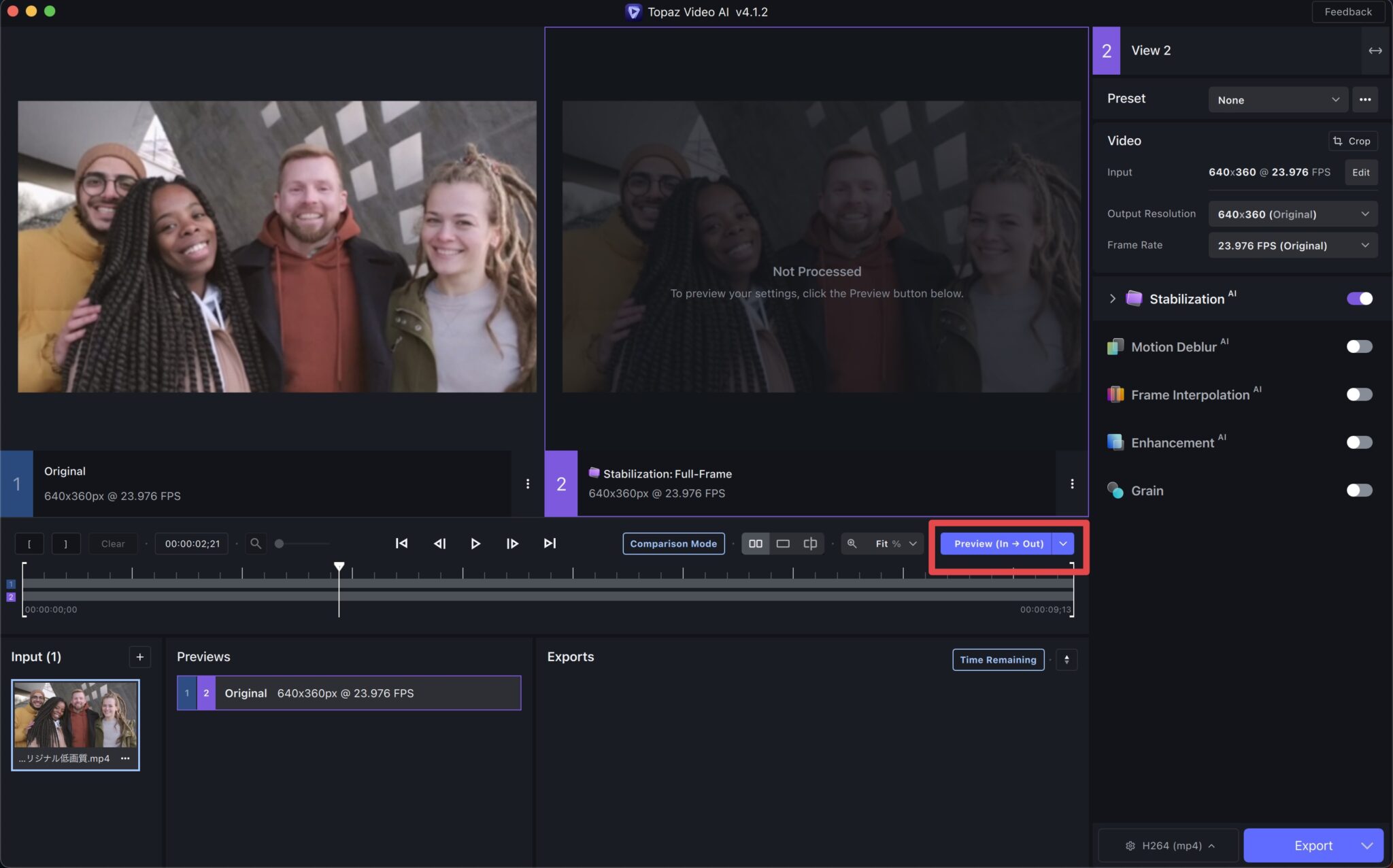The height and width of the screenshot is (868, 1393).
Task: Expand the Stabilization settings chevron
Action: click(1111, 299)
